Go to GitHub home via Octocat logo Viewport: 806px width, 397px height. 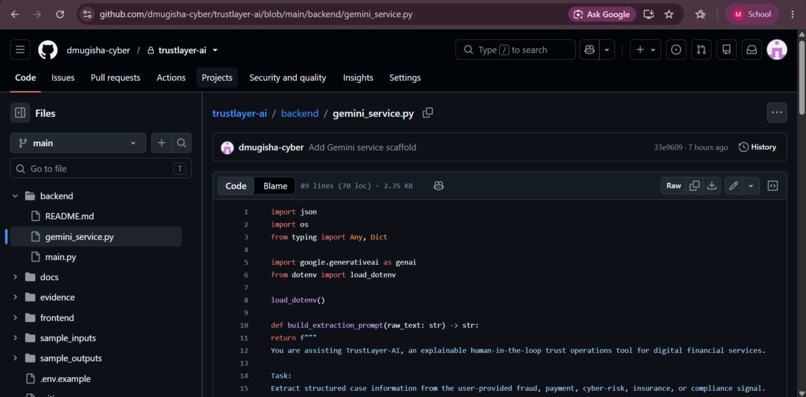click(x=48, y=50)
